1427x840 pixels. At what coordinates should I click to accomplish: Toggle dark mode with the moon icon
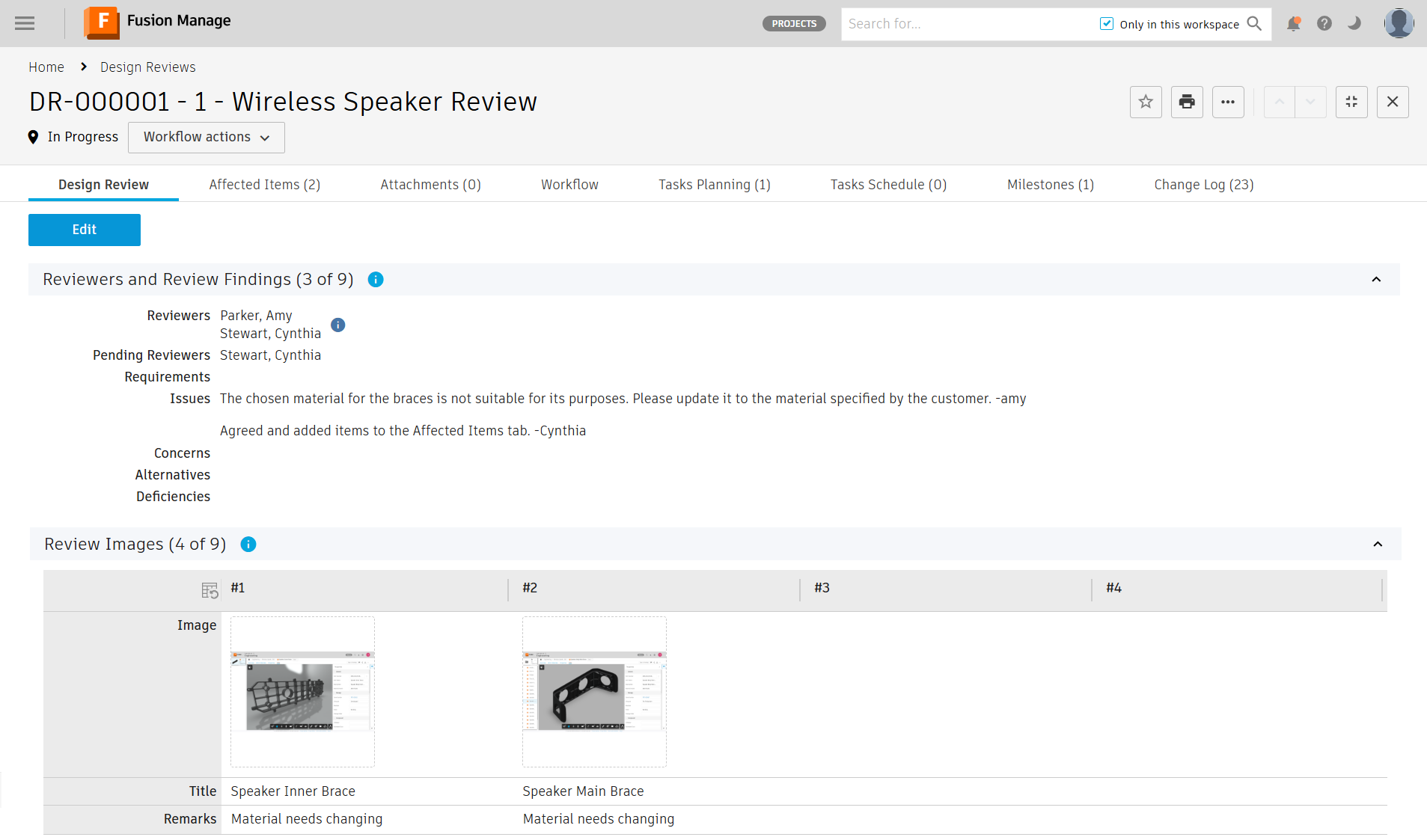pyautogui.click(x=1354, y=23)
